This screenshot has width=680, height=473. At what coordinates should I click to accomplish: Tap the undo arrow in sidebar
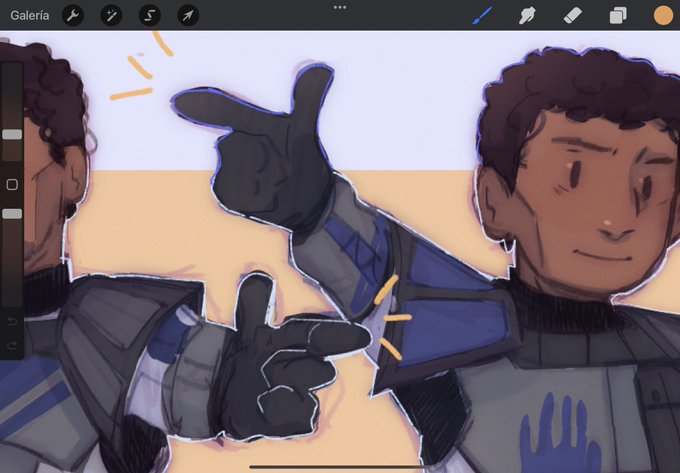[x=12, y=321]
